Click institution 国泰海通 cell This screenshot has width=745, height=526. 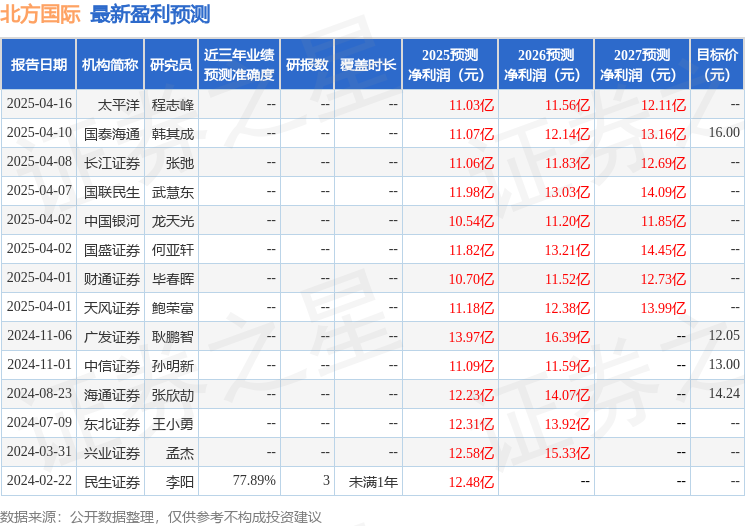[x=112, y=134]
